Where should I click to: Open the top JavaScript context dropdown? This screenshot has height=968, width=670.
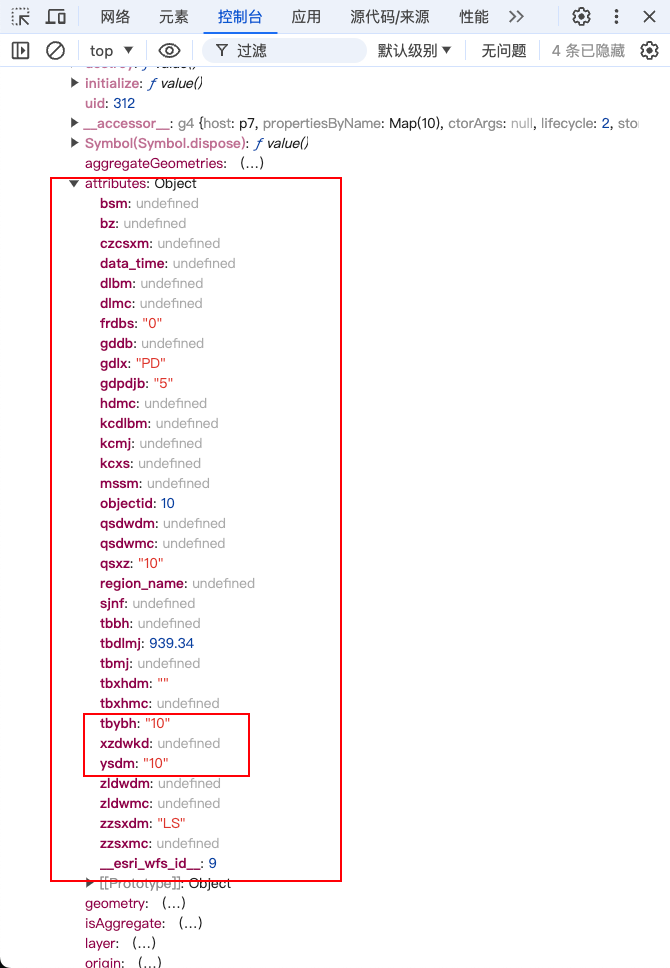click(111, 51)
